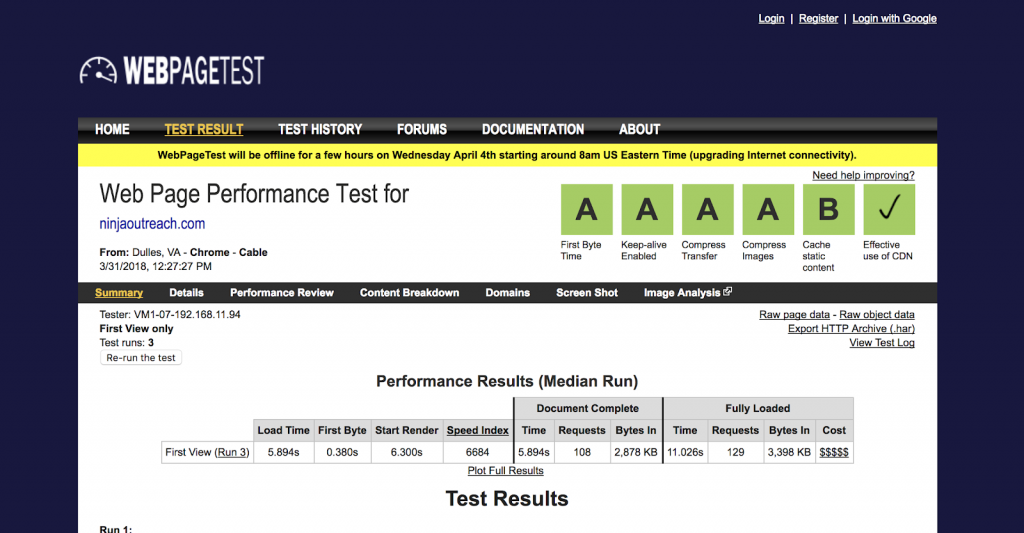
Task: Switch to the Details tab
Action: 186,293
